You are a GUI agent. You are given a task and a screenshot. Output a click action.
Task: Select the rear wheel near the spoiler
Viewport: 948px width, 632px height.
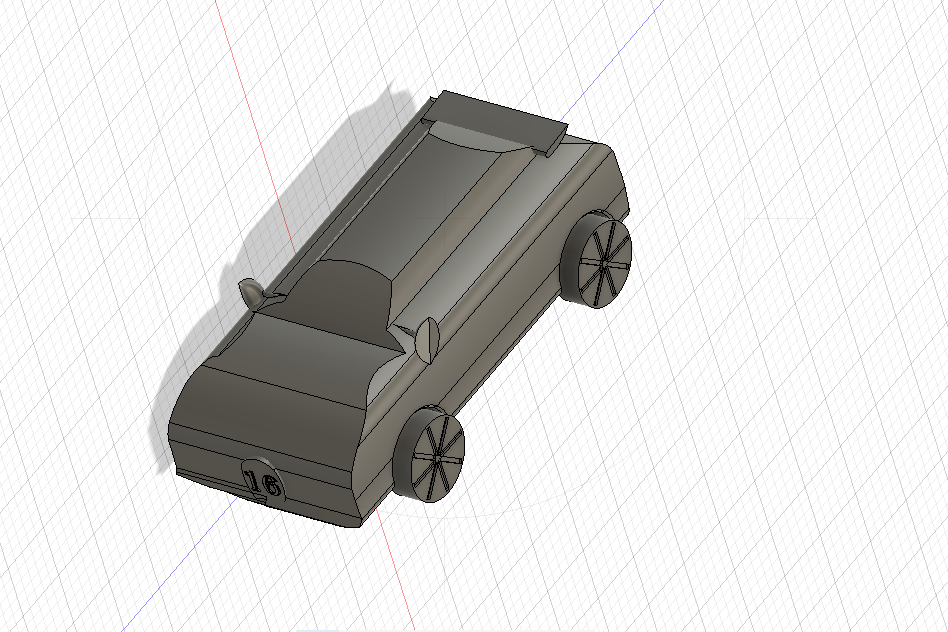pyautogui.click(x=597, y=260)
